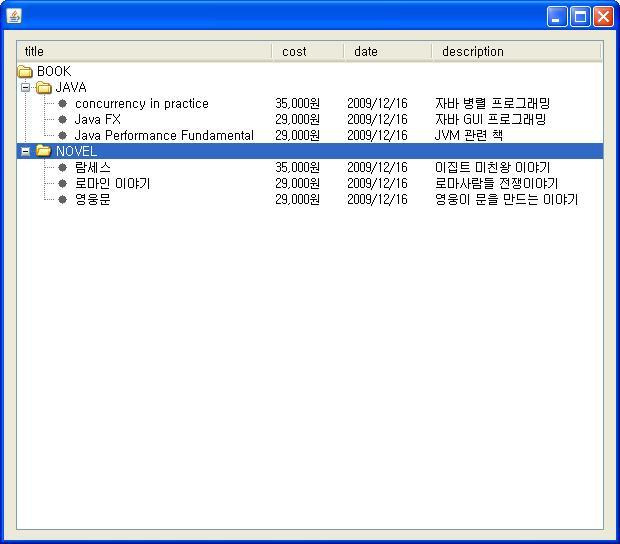This screenshot has width=620, height=544.
Task: Click the NOVEL folder icon
Action: tap(43, 151)
